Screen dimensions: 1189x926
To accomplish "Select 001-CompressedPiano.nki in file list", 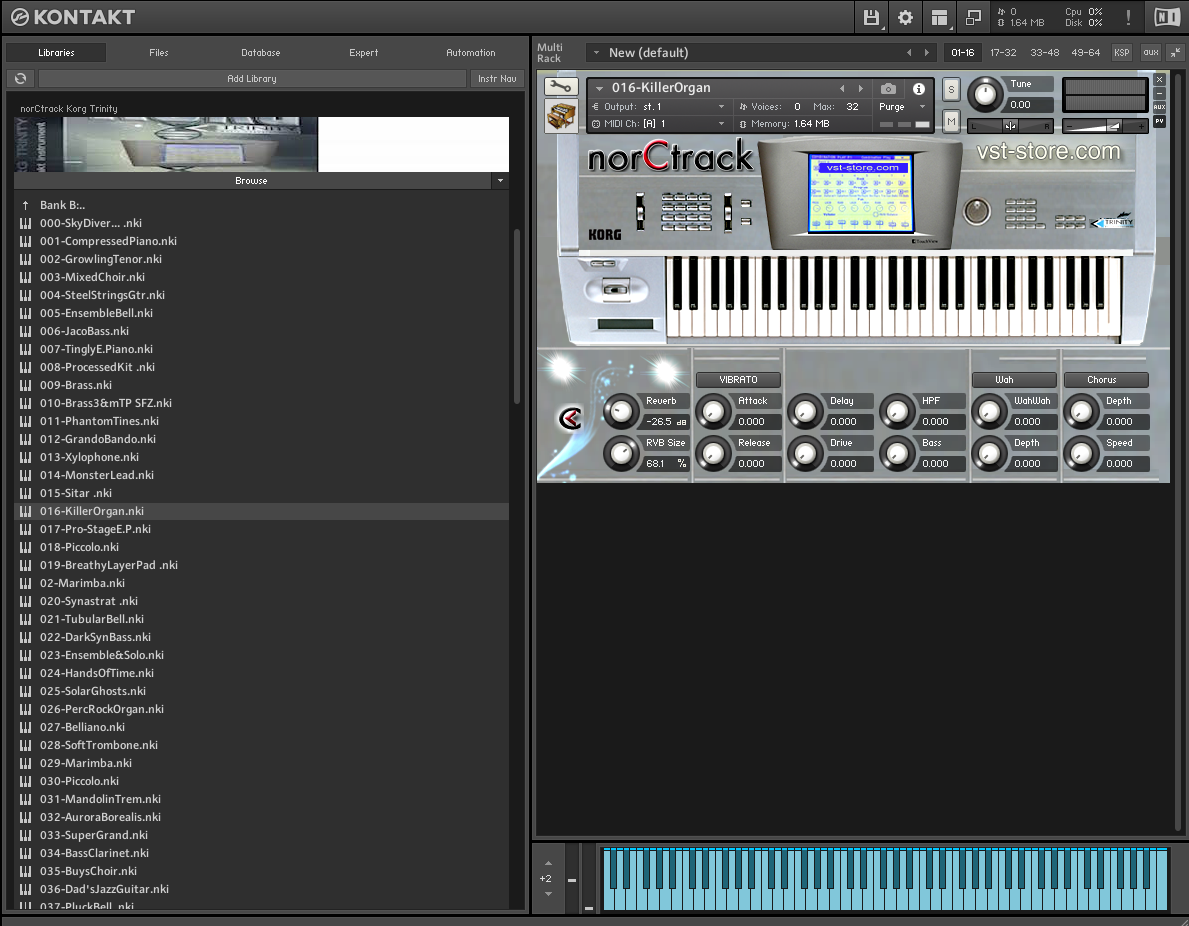I will [261, 241].
